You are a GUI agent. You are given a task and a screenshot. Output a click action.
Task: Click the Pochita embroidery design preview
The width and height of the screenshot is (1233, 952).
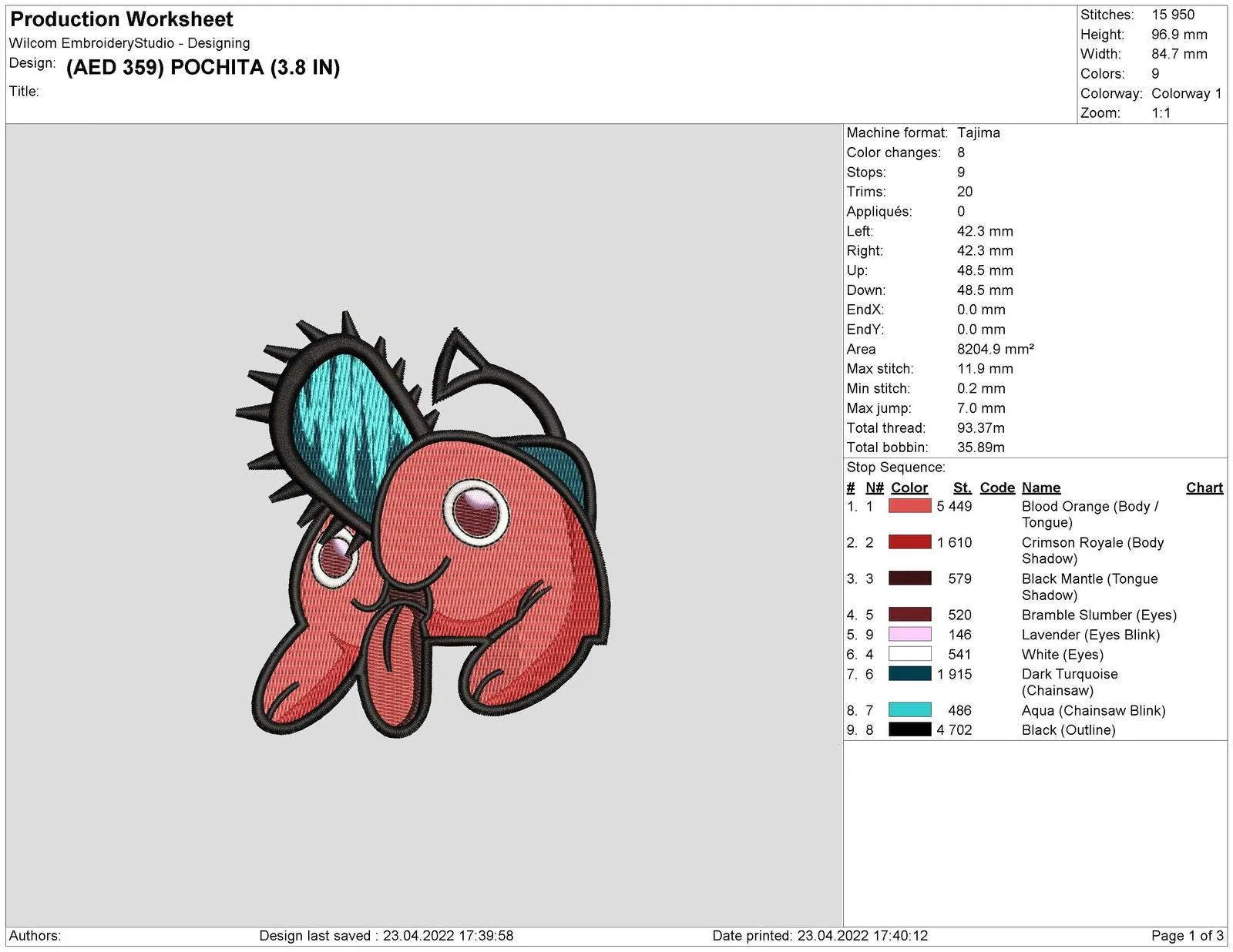click(x=424, y=525)
